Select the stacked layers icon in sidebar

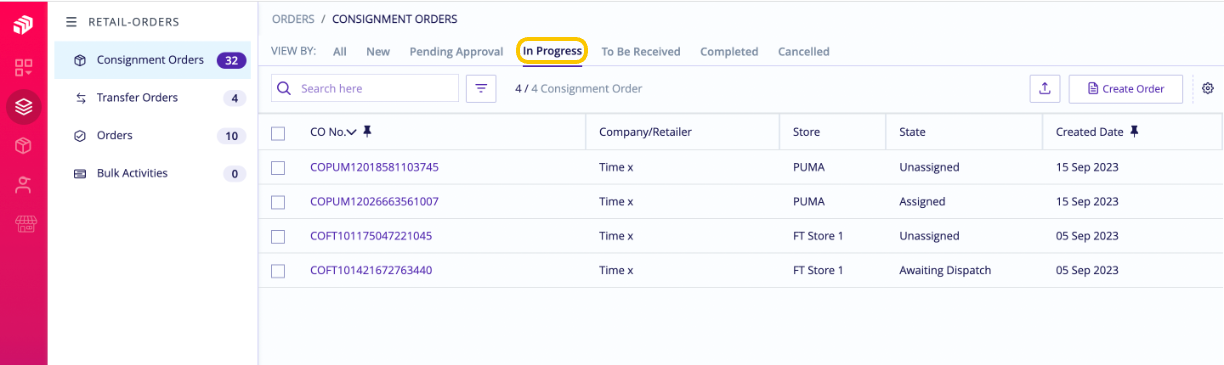coord(23,106)
